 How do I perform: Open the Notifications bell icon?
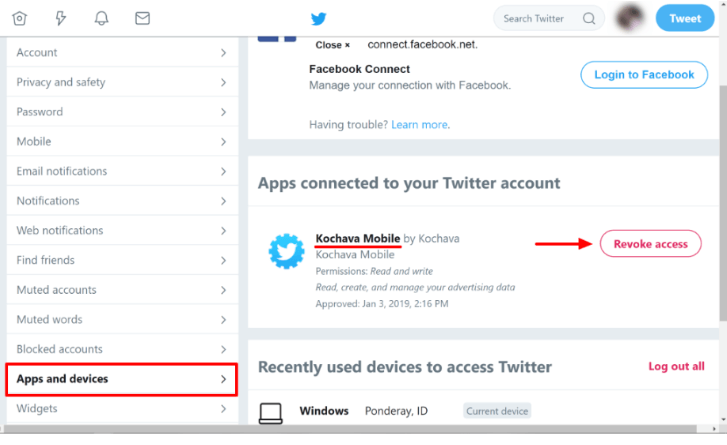102,19
